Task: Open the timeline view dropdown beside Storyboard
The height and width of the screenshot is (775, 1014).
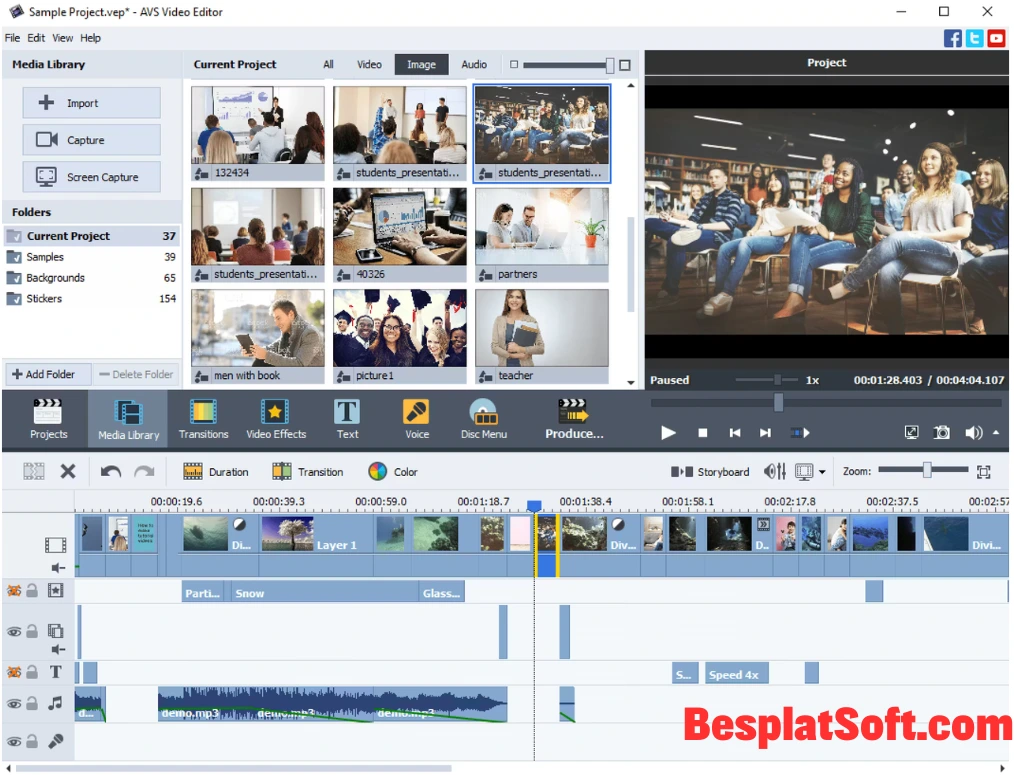Action: 820,471
